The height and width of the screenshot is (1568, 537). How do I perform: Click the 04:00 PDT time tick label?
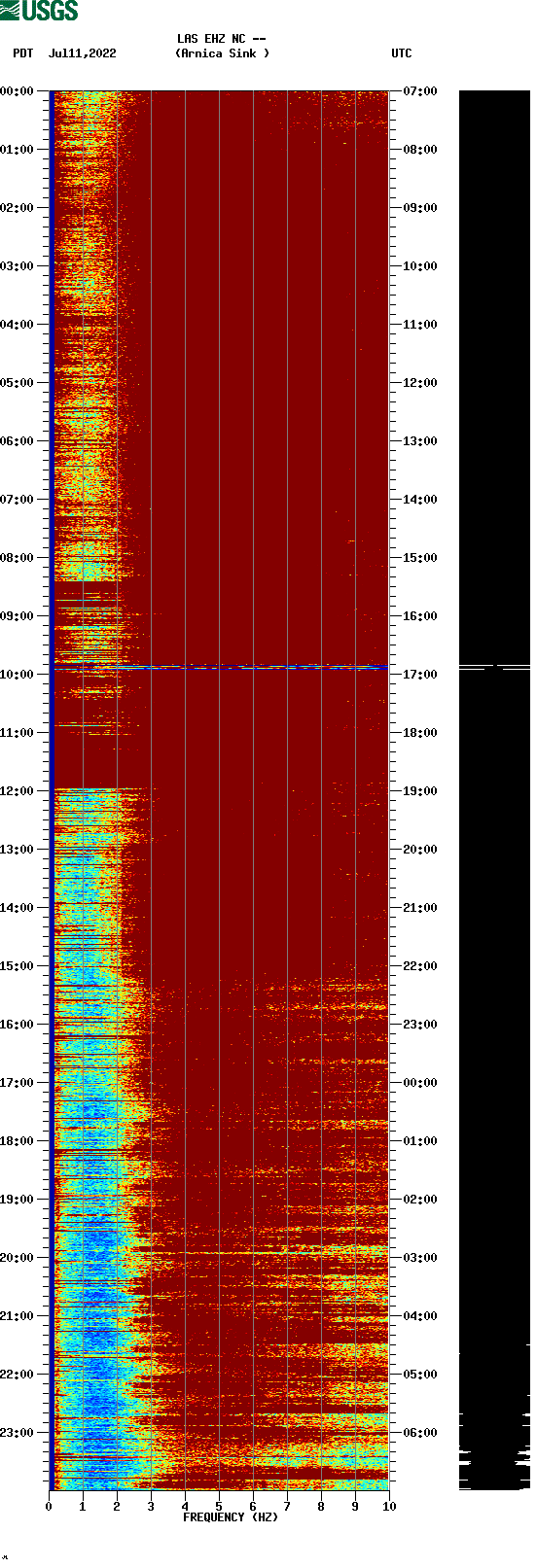click(x=18, y=325)
